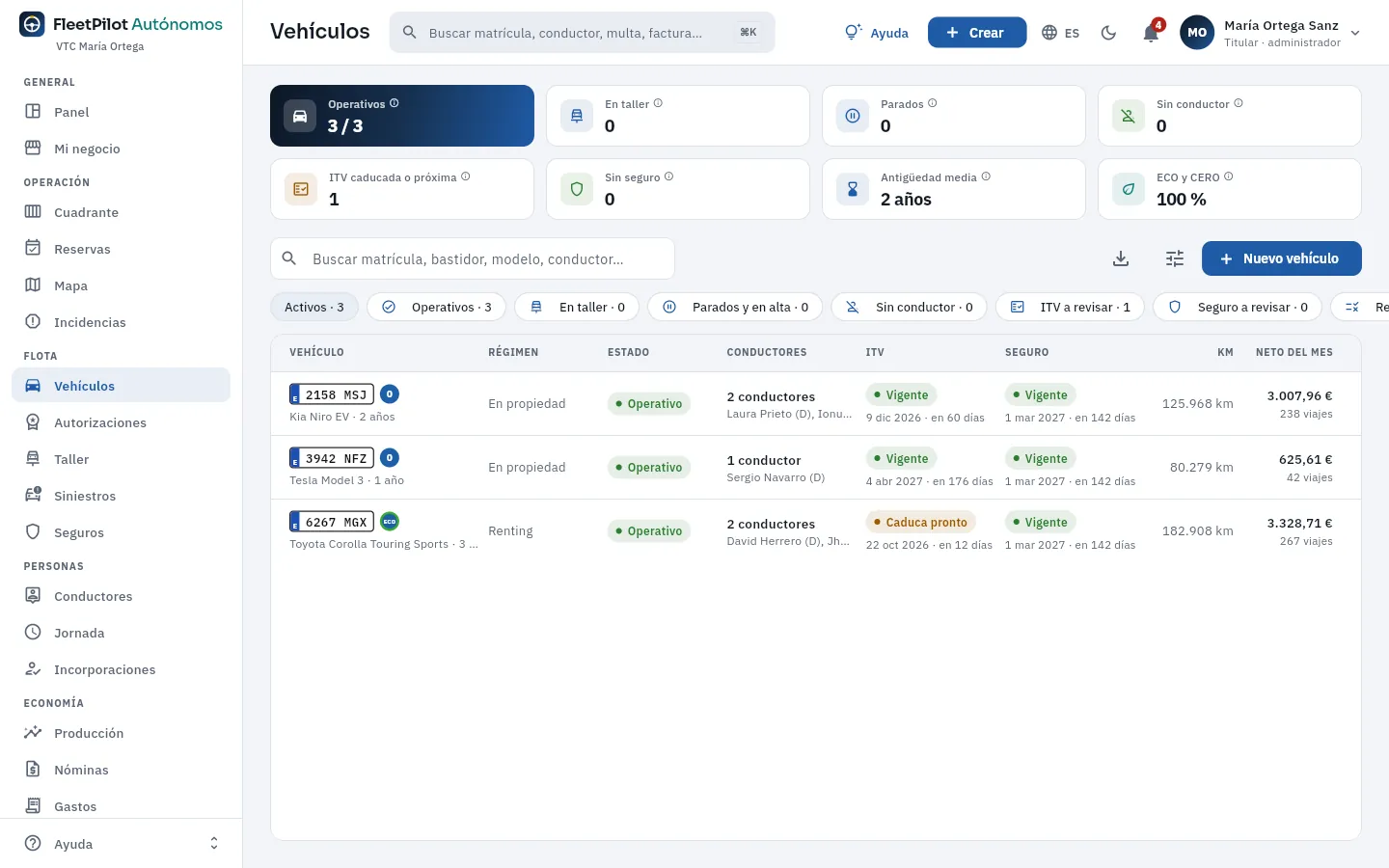Open the column filter settings icon
The width and height of the screenshot is (1389, 868).
tap(1175, 258)
